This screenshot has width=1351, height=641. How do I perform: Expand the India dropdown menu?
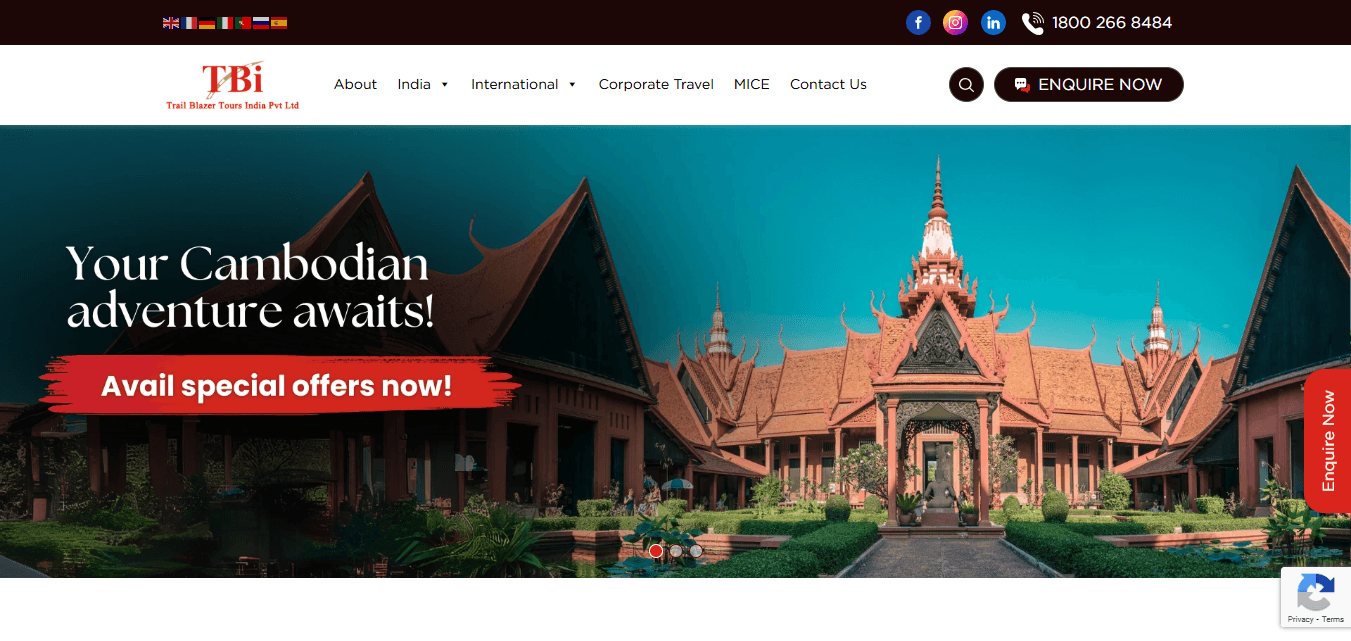[x=423, y=84]
